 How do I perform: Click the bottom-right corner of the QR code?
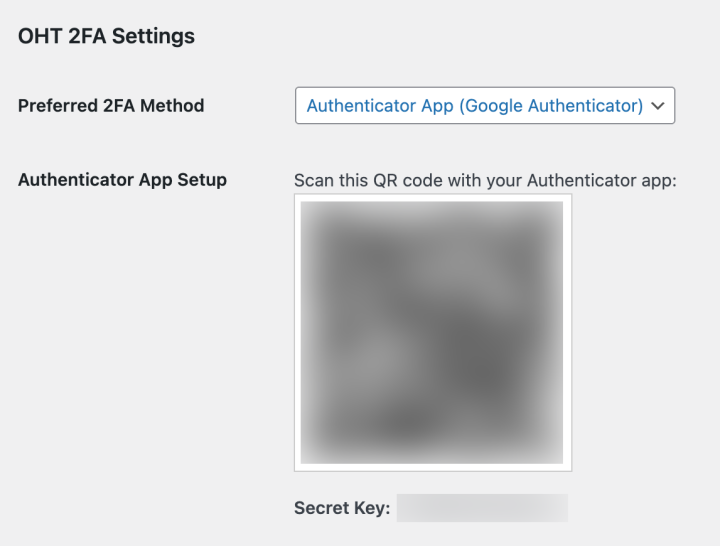tap(558, 458)
